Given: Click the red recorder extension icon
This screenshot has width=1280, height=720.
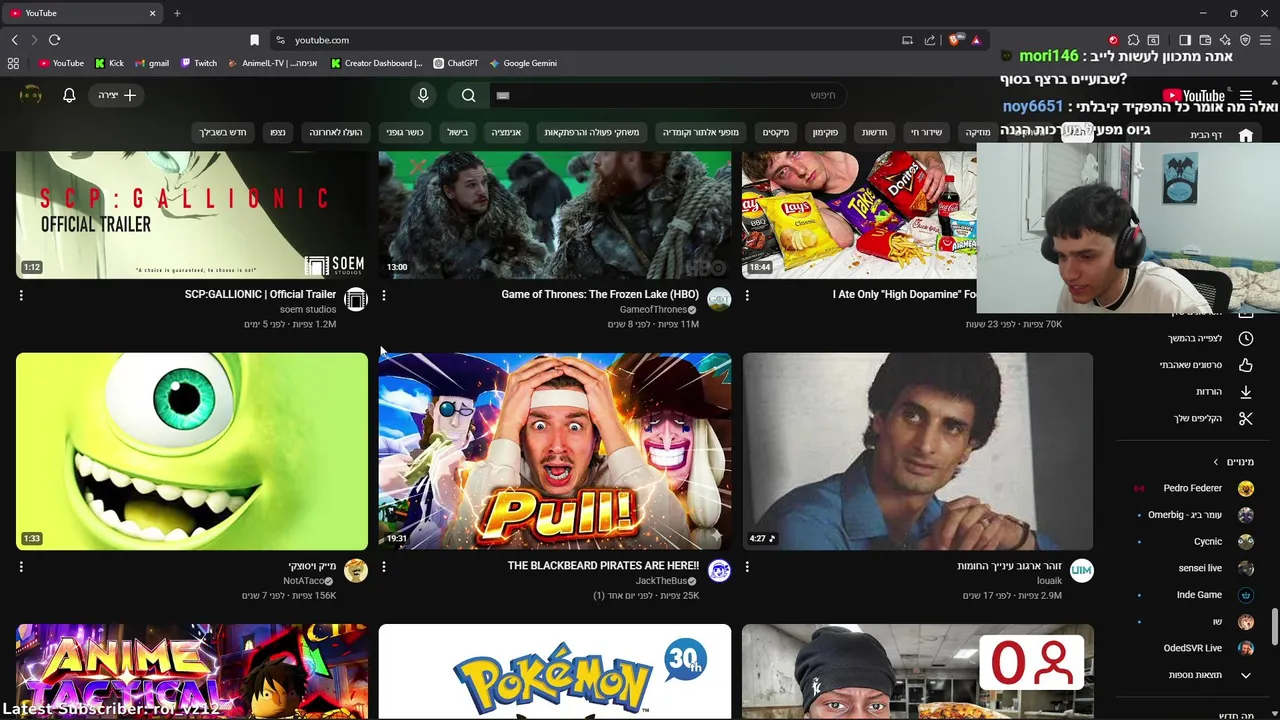Looking at the screenshot, I should click(1113, 40).
